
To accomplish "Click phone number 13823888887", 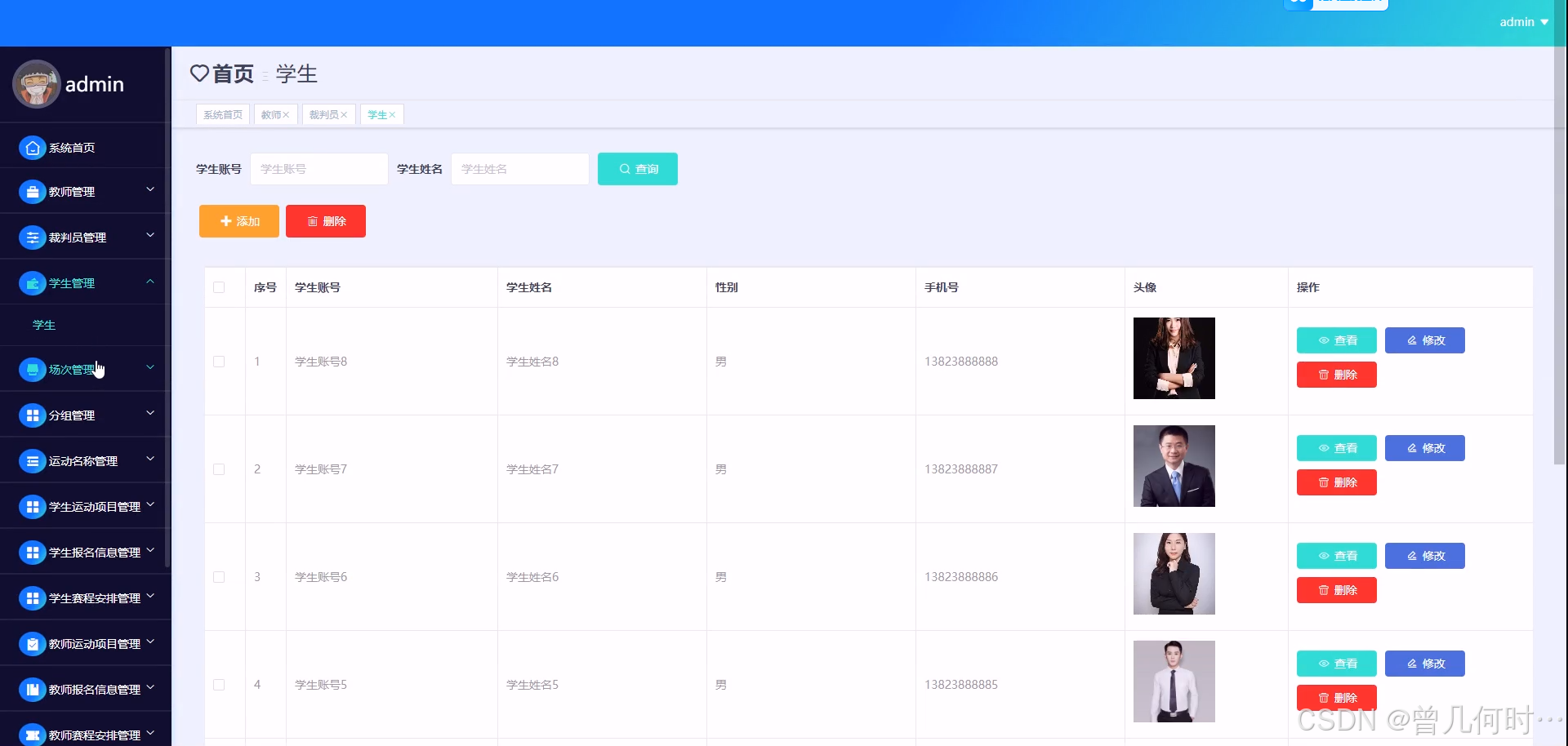I will tap(961, 469).
